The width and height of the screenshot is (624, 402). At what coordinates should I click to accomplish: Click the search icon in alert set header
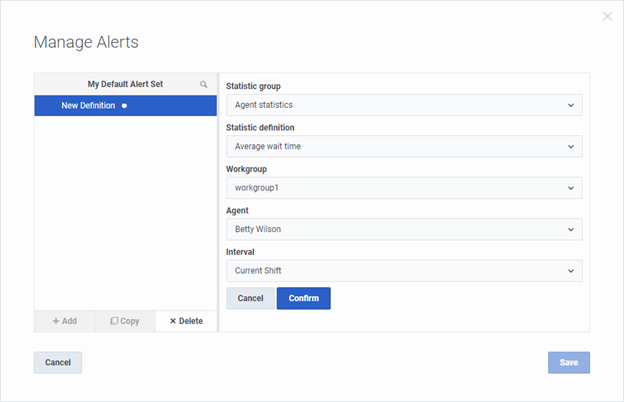point(204,85)
